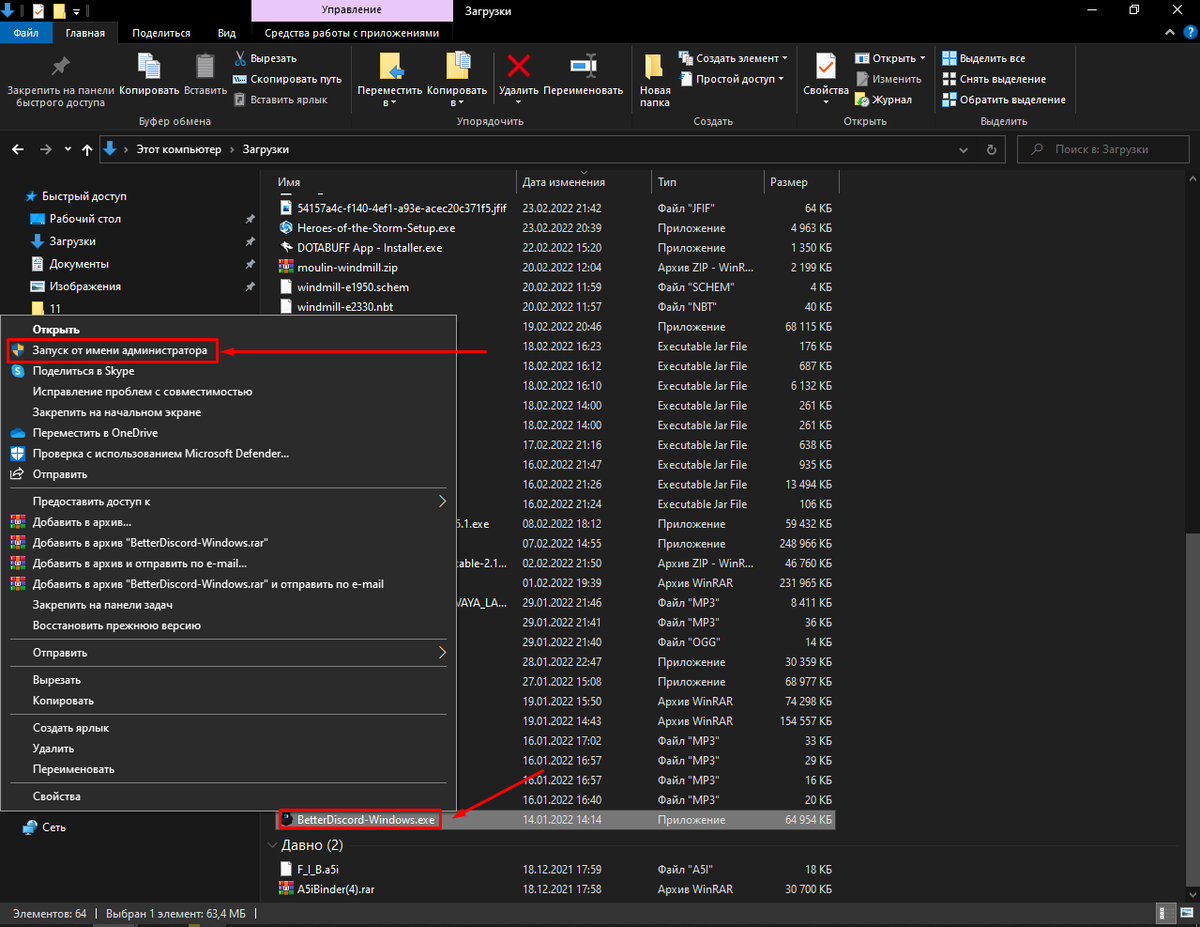Click the refresh button in address bar

(991, 150)
